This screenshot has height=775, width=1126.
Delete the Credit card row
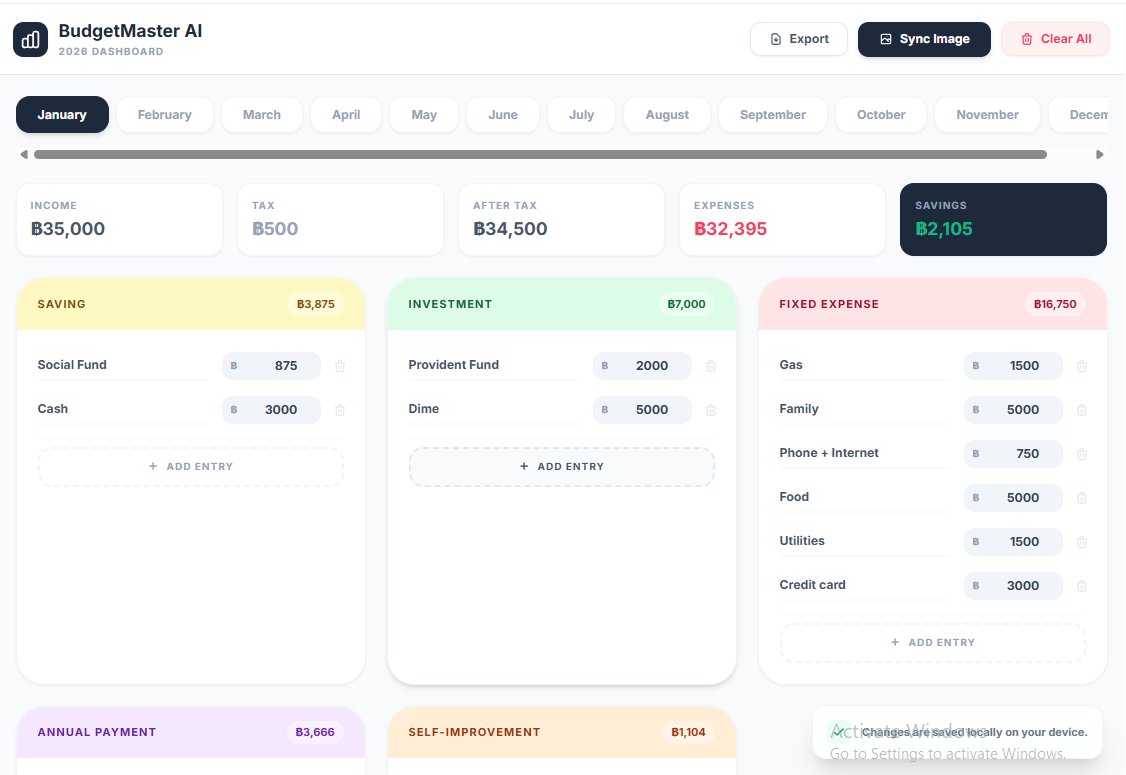[1082, 586]
